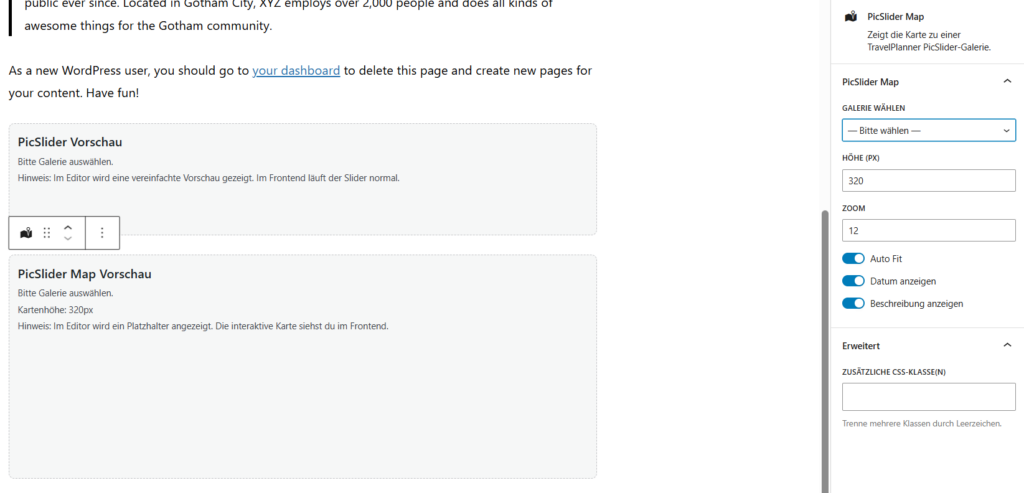Click the PicSlider Map icon in sidebar header
1024x493 pixels.
pos(850,17)
